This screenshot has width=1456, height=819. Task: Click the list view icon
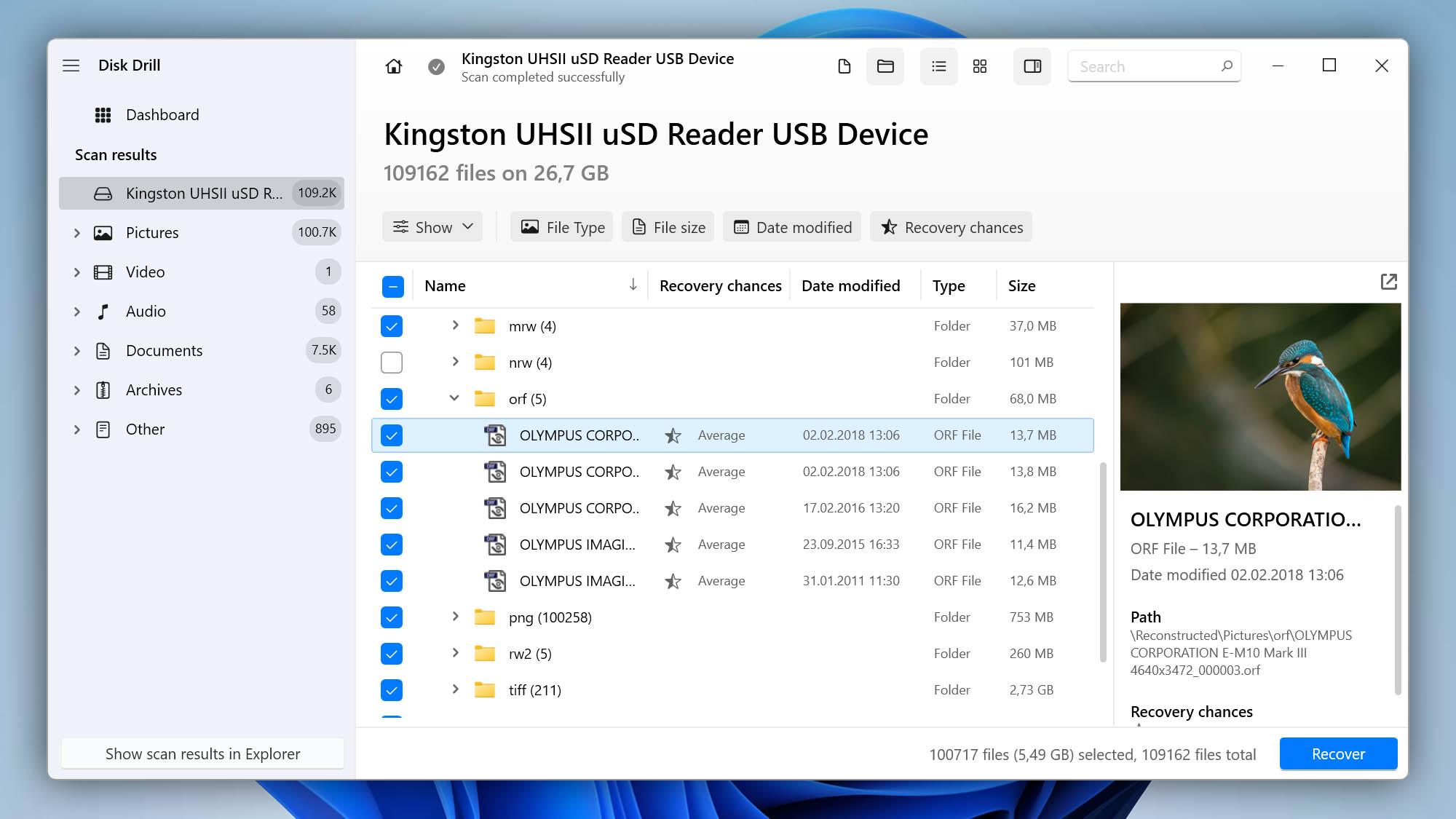[x=938, y=65]
